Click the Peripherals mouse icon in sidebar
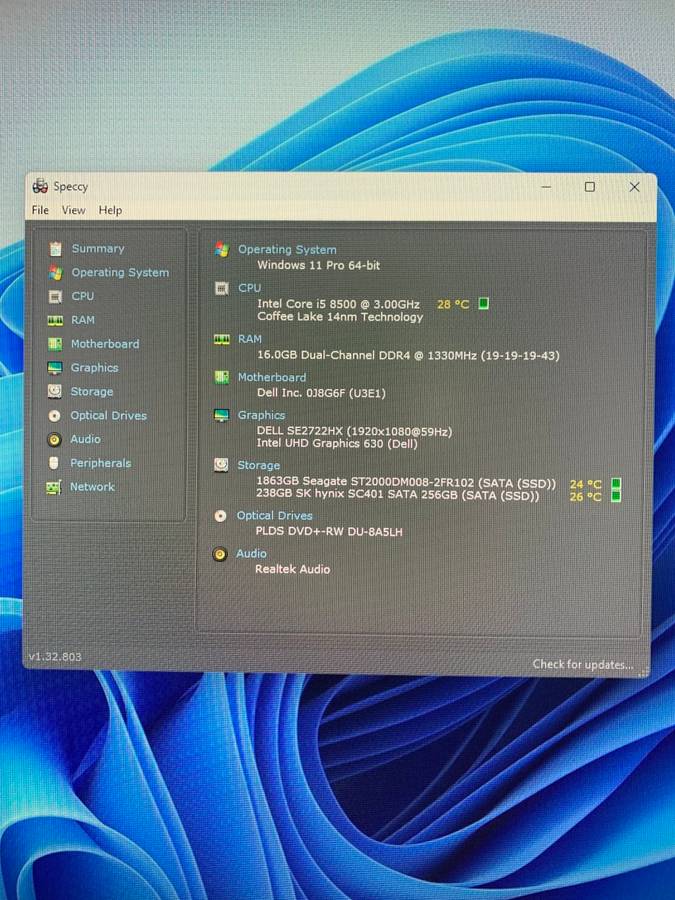This screenshot has width=675, height=900. coord(54,463)
